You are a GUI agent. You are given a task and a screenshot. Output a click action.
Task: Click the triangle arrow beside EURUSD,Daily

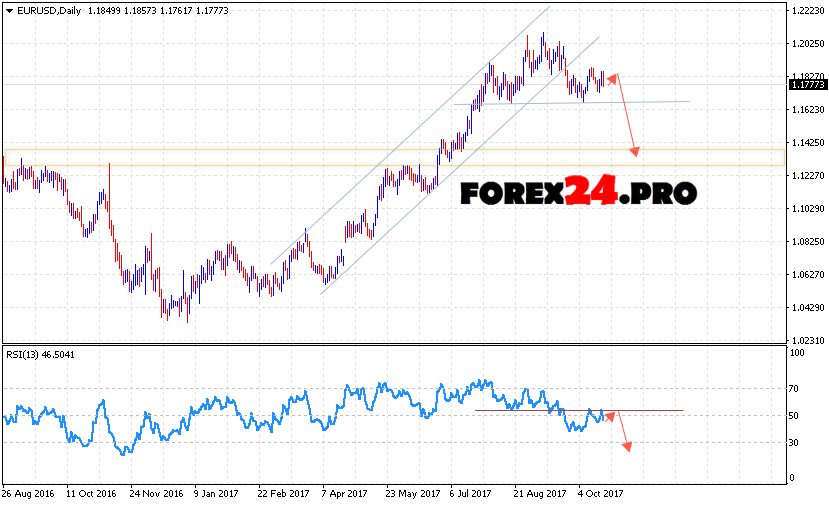(9, 10)
